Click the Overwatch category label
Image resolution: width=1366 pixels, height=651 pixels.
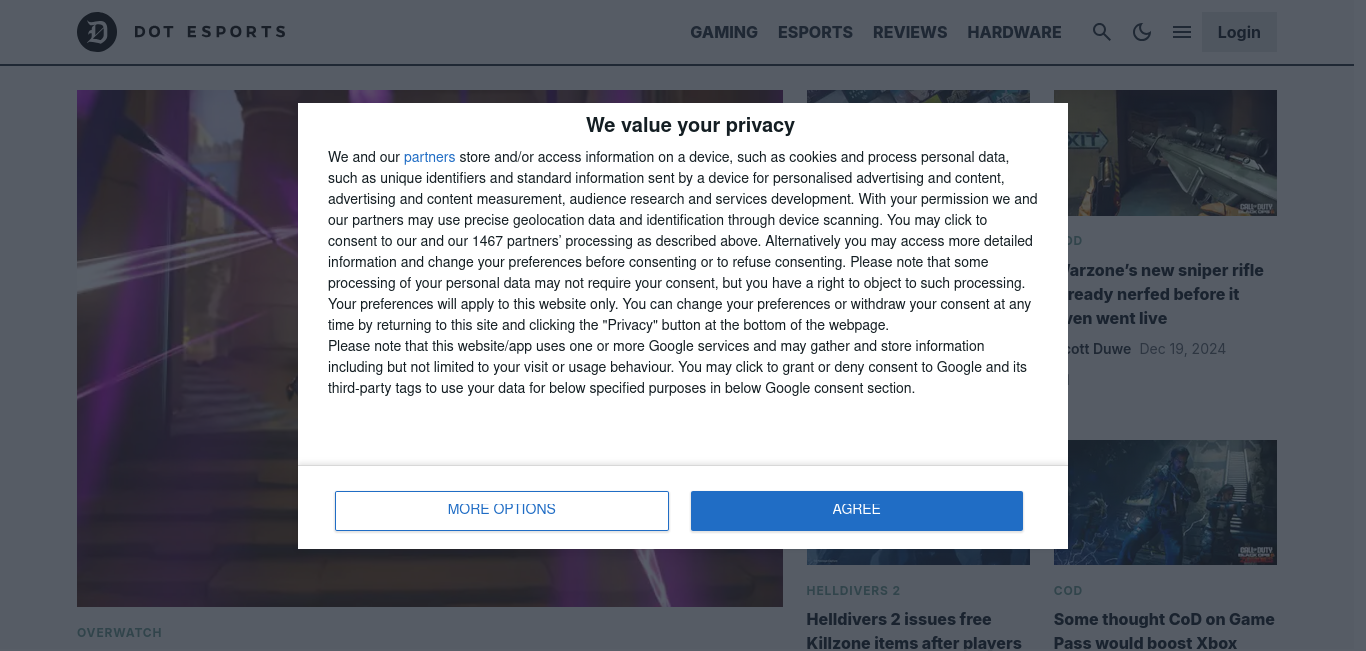click(x=119, y=632)
